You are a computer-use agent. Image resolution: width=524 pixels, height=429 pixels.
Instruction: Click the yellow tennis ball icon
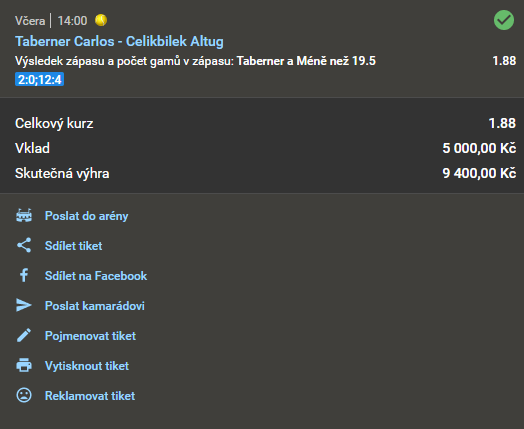pyautogui.click(x=101, y=20)
